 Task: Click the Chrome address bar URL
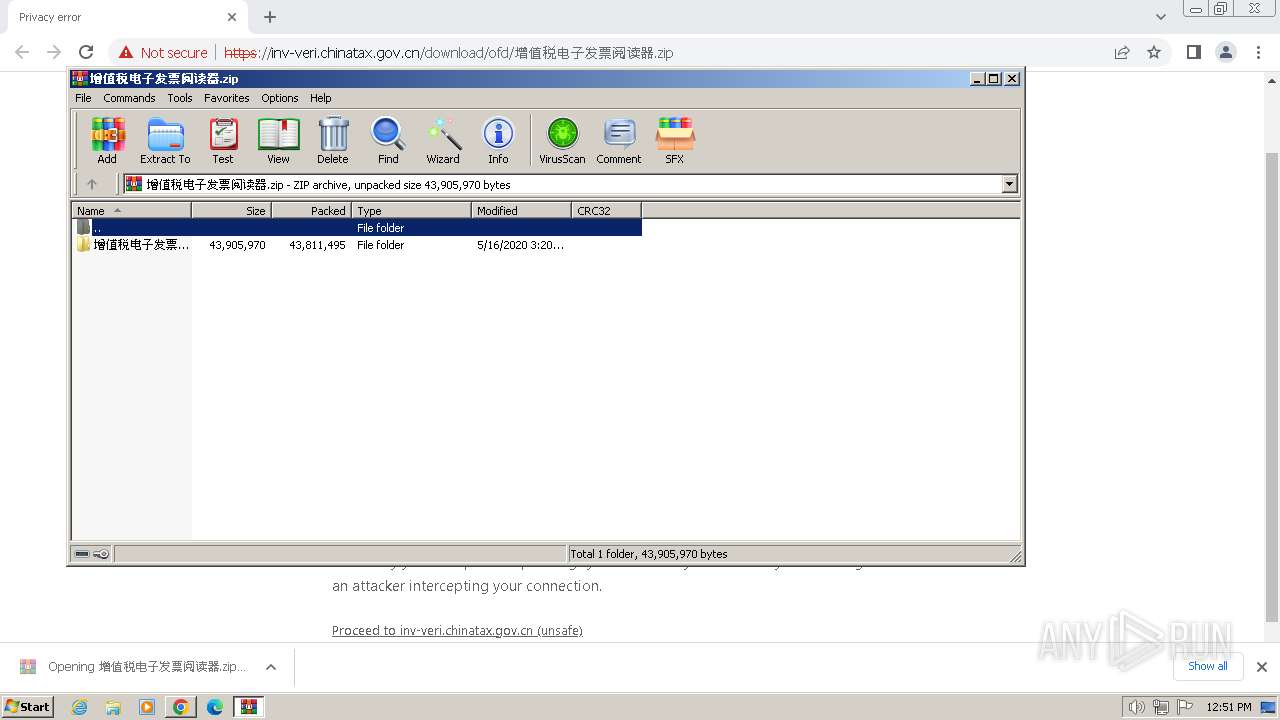tap(449, 52)
